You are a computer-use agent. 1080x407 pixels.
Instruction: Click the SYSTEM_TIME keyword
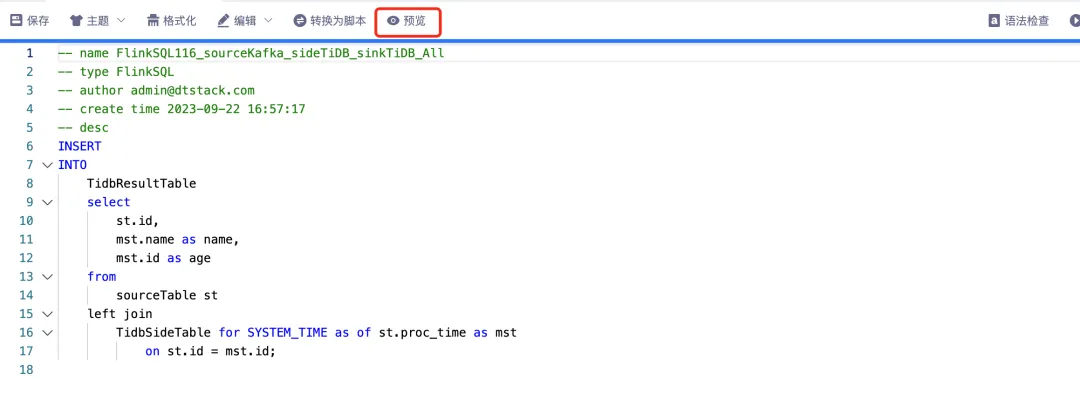287,332
